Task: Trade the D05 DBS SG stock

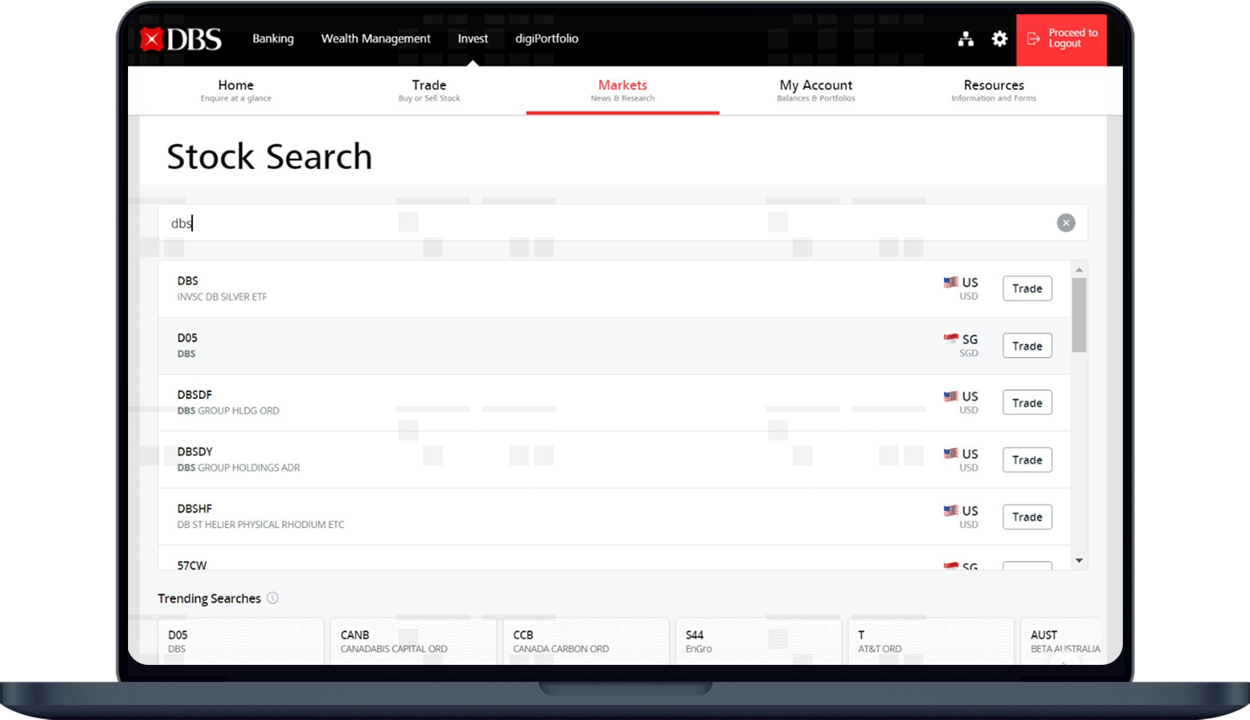Action: (1027, 346)
